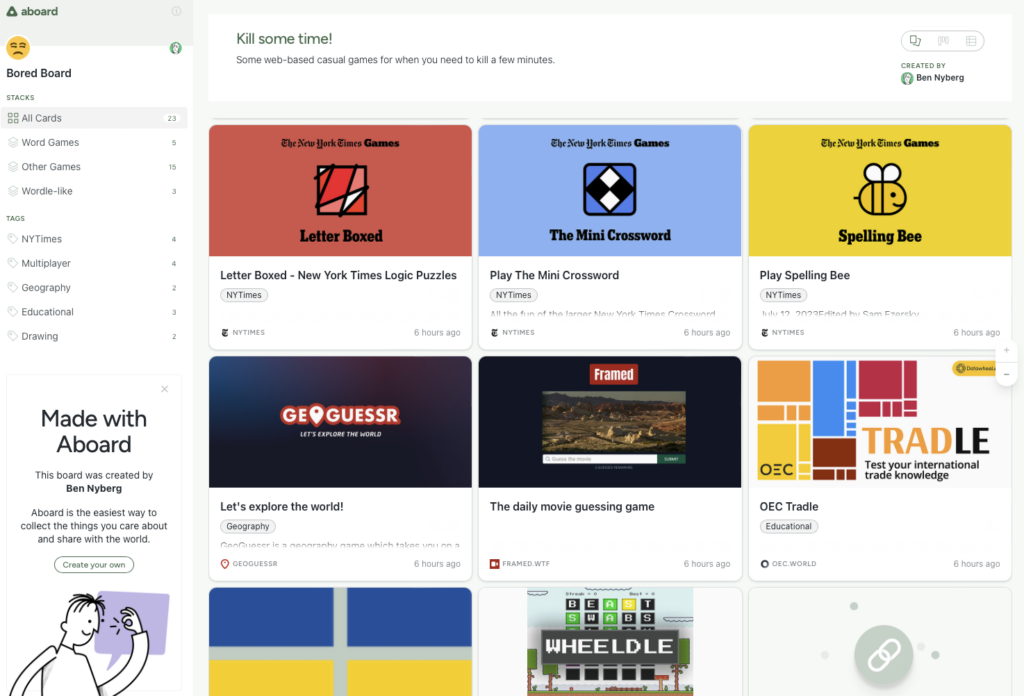Click the Made with Aboard heading
Screen dimensions: 1024x696
(x=94, y=431)
